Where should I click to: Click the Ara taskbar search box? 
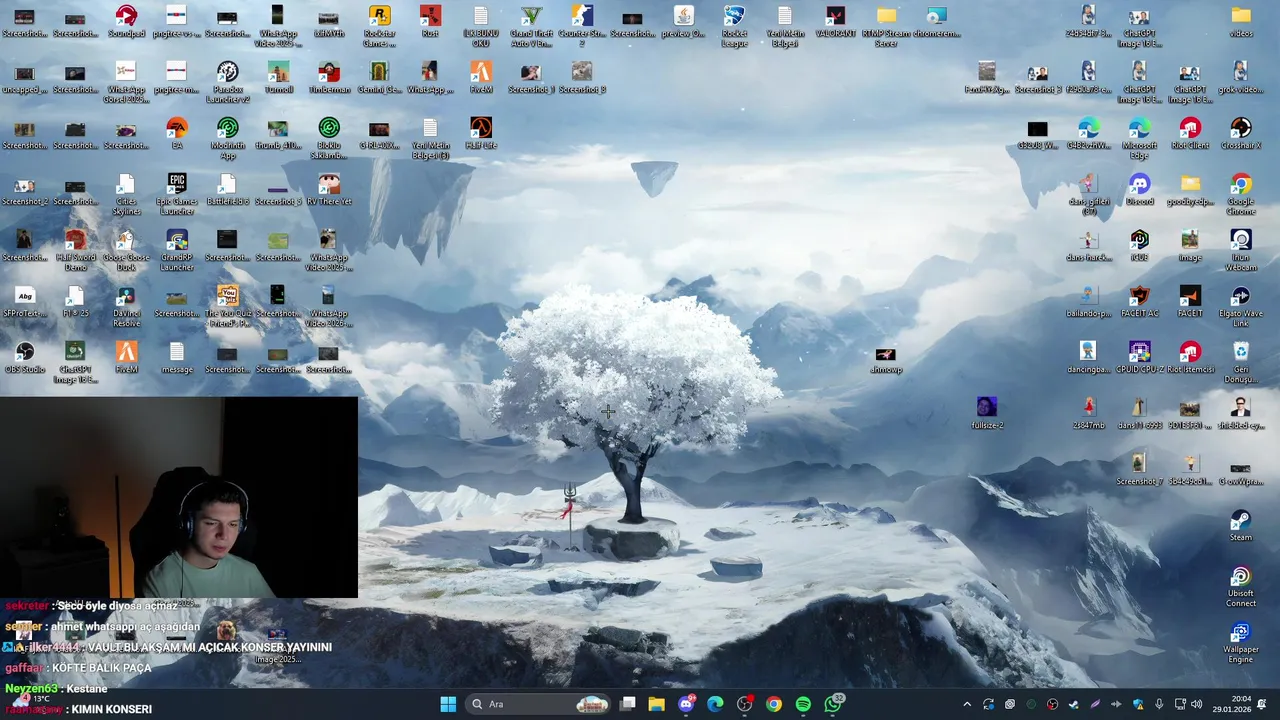point(538,704)
